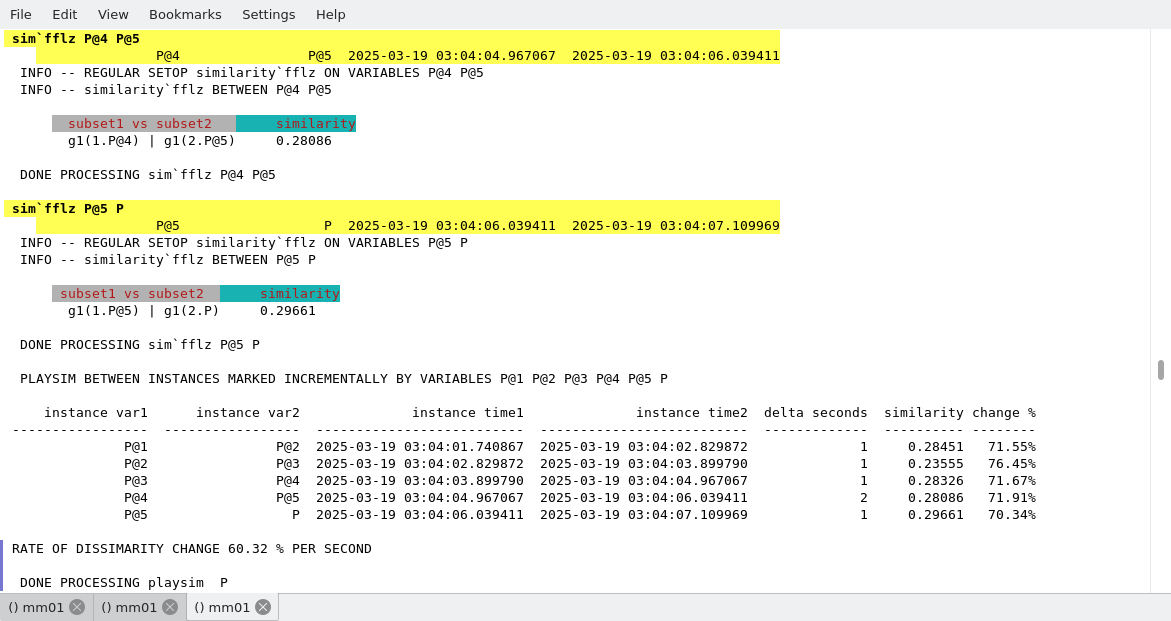The height and width of the screenshot is (621, 1171).
Task: Open the View menu
Action: pos(113,14)
